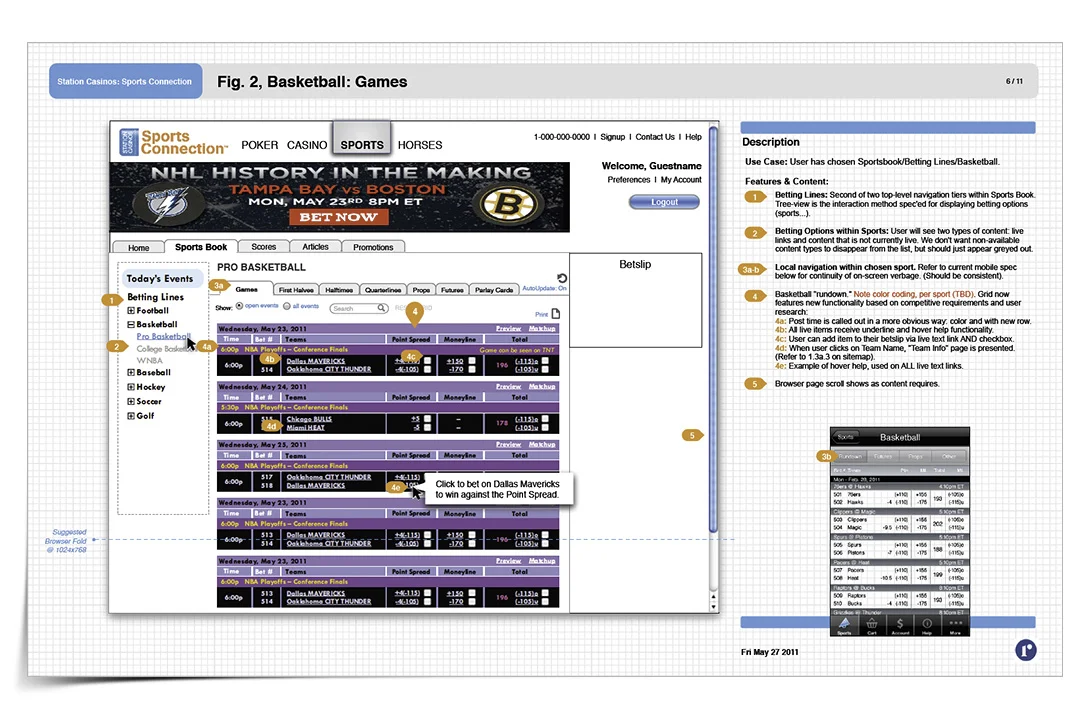Screen dimensions: 1082x706
Task: Tap the Help info icon in the mobile mockup
Action: [927, 625]
